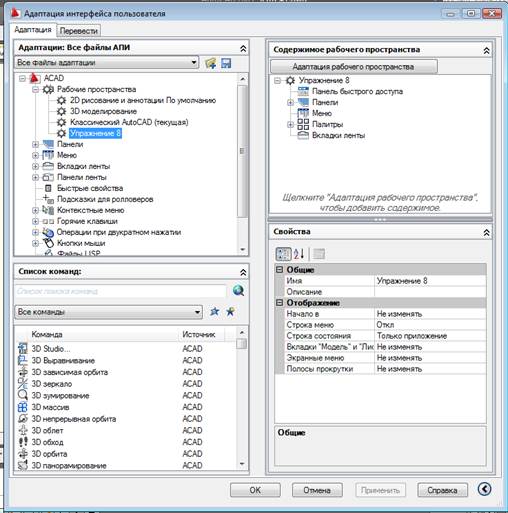Click the find command search globe icon
The height and width of the screenshot is (513, 508).
(x=239, y=291)
